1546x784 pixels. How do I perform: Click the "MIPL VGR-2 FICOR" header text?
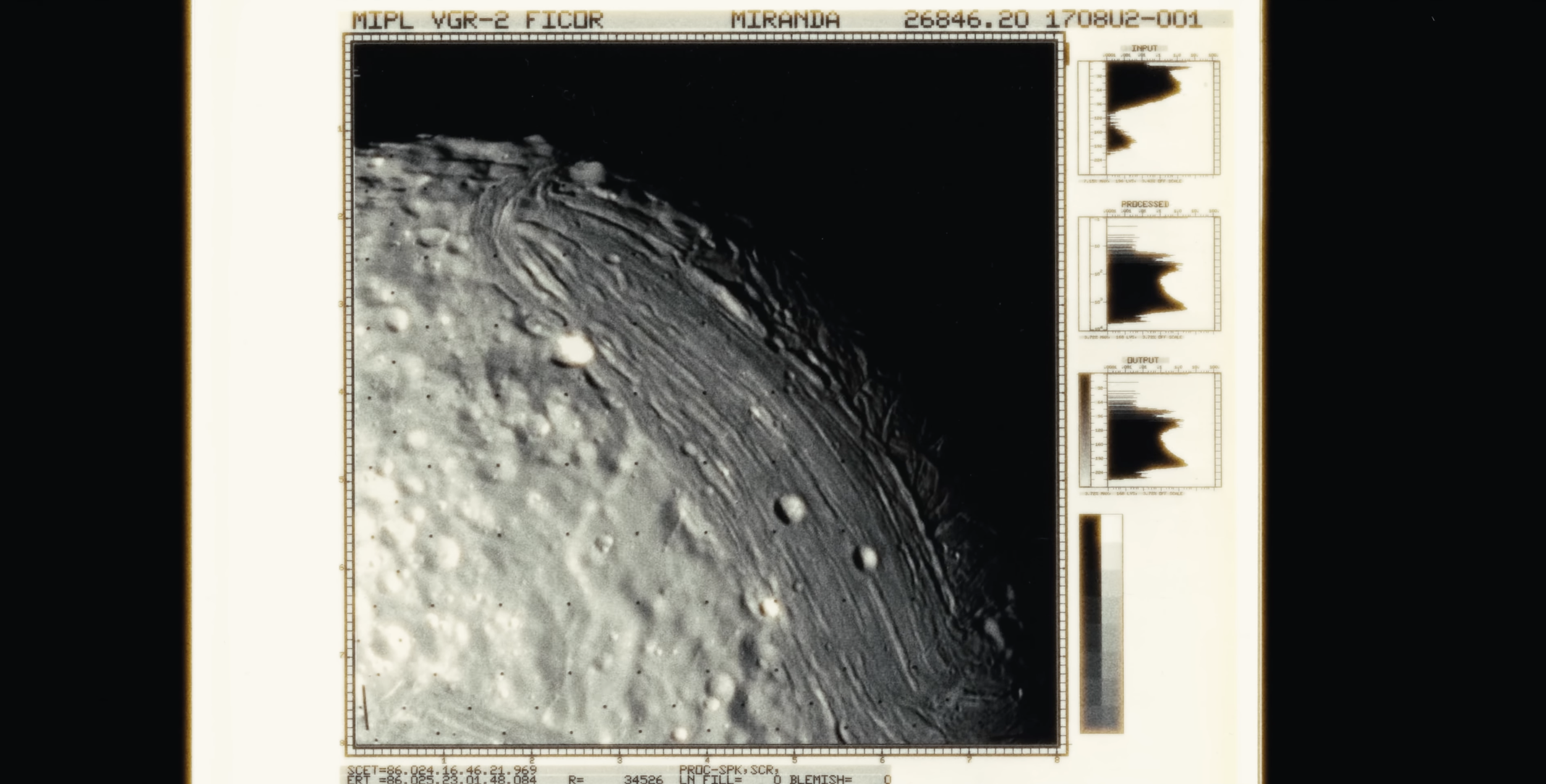(x=477, y=20)
